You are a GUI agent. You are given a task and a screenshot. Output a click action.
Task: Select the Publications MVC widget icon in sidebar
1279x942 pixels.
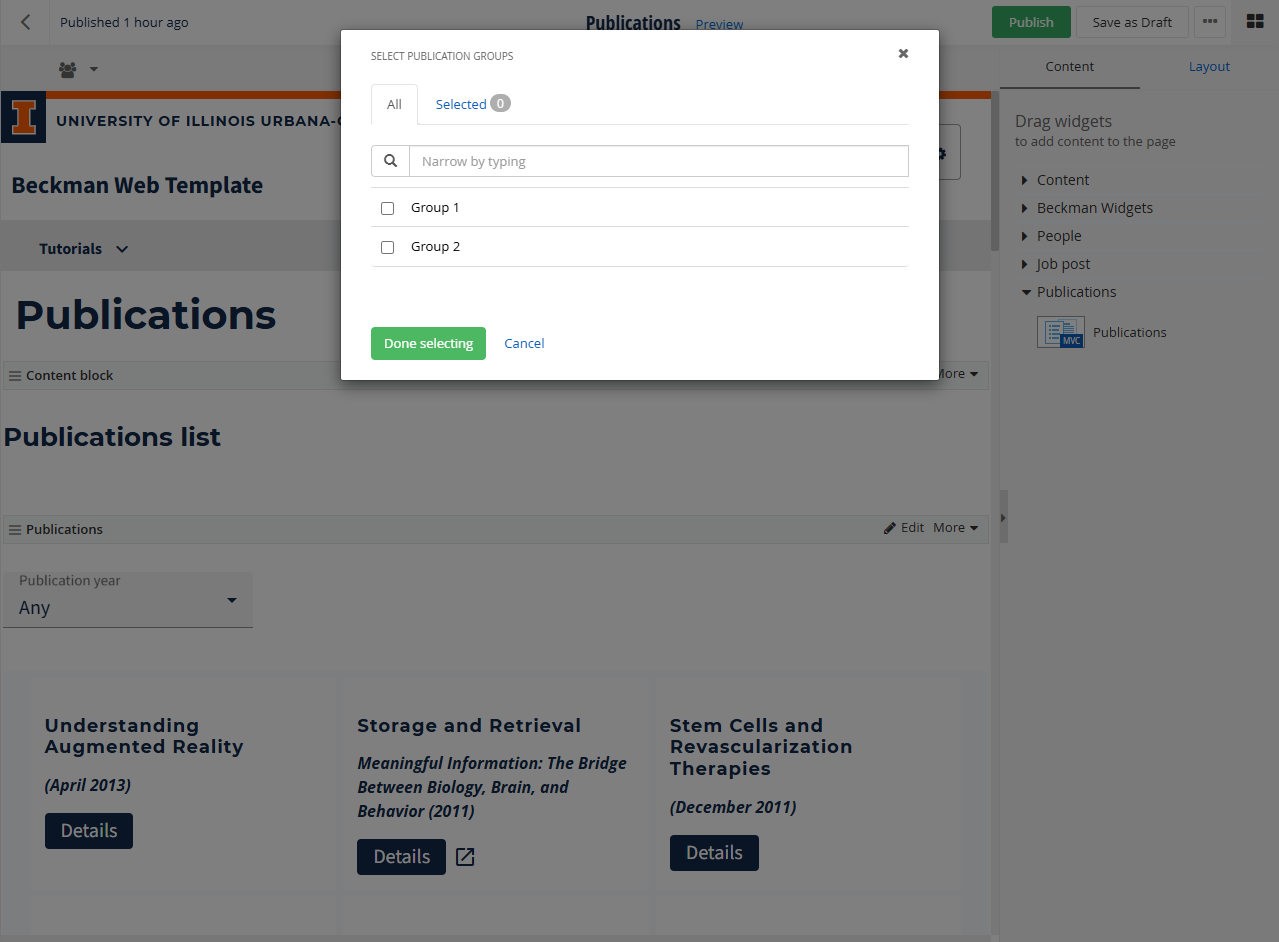click(x=1061, y=331)
